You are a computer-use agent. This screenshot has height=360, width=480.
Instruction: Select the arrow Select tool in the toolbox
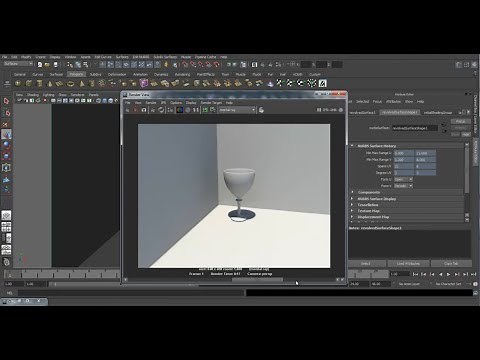click(6, 101)
